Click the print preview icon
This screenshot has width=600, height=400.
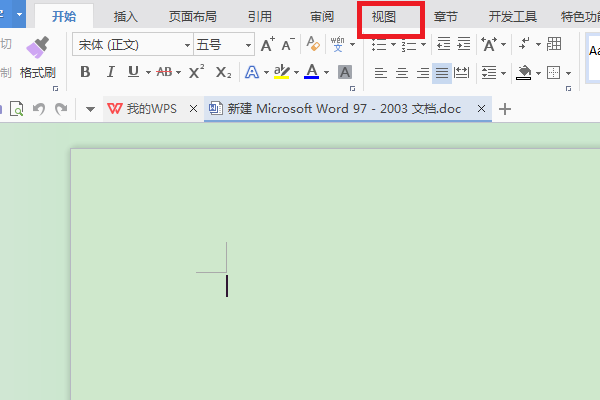click(x=16, y=109)
